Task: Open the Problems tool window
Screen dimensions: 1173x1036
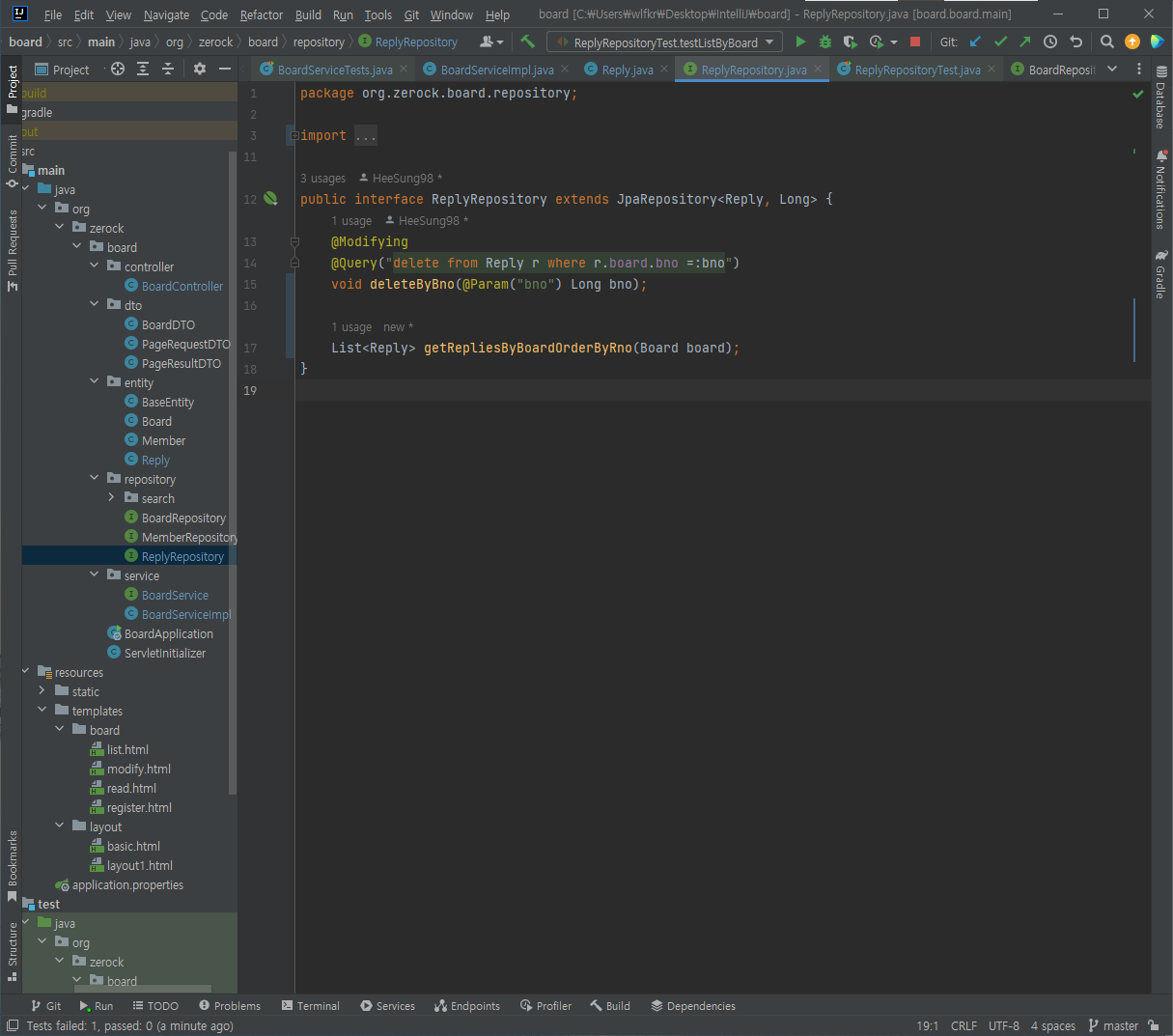Action: pyautogui.click(x=228, y=1006)
